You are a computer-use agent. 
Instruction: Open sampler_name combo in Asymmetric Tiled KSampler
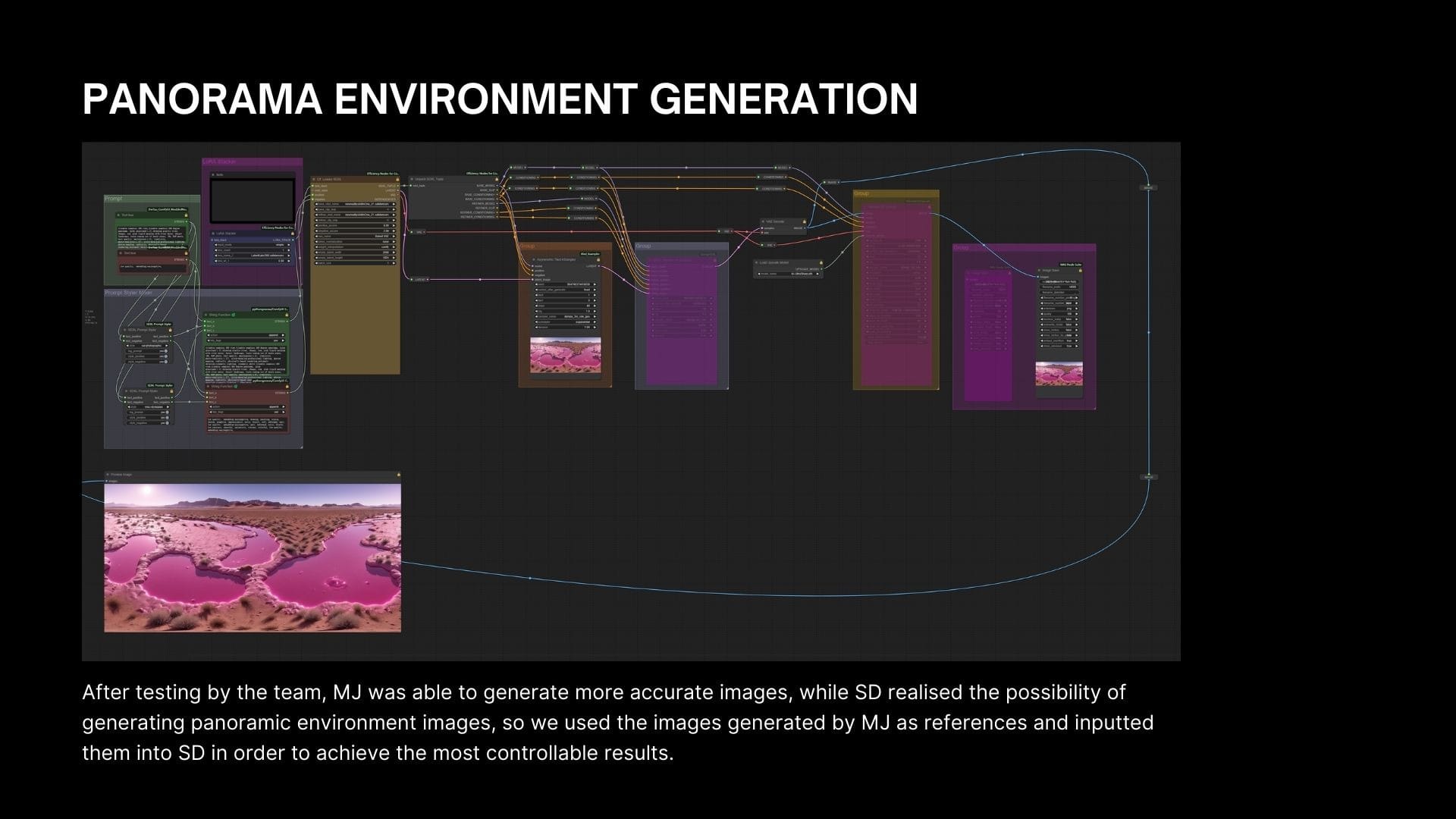click(566, 316)
